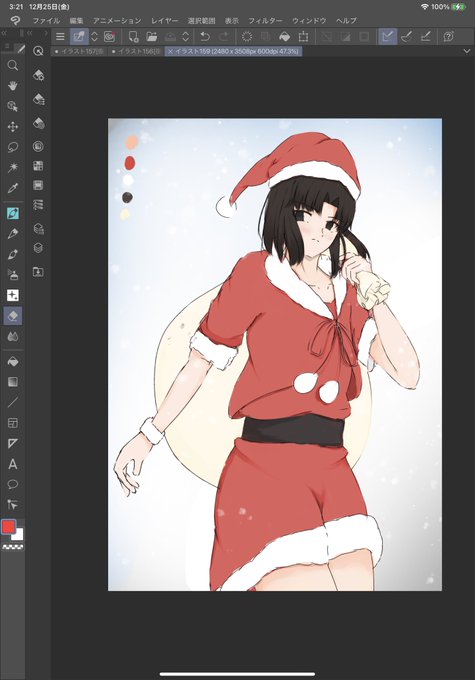The width and height of the screenshot is (475, 680).
Task: Open the レイヤー menu
Action: click(164, 20)
